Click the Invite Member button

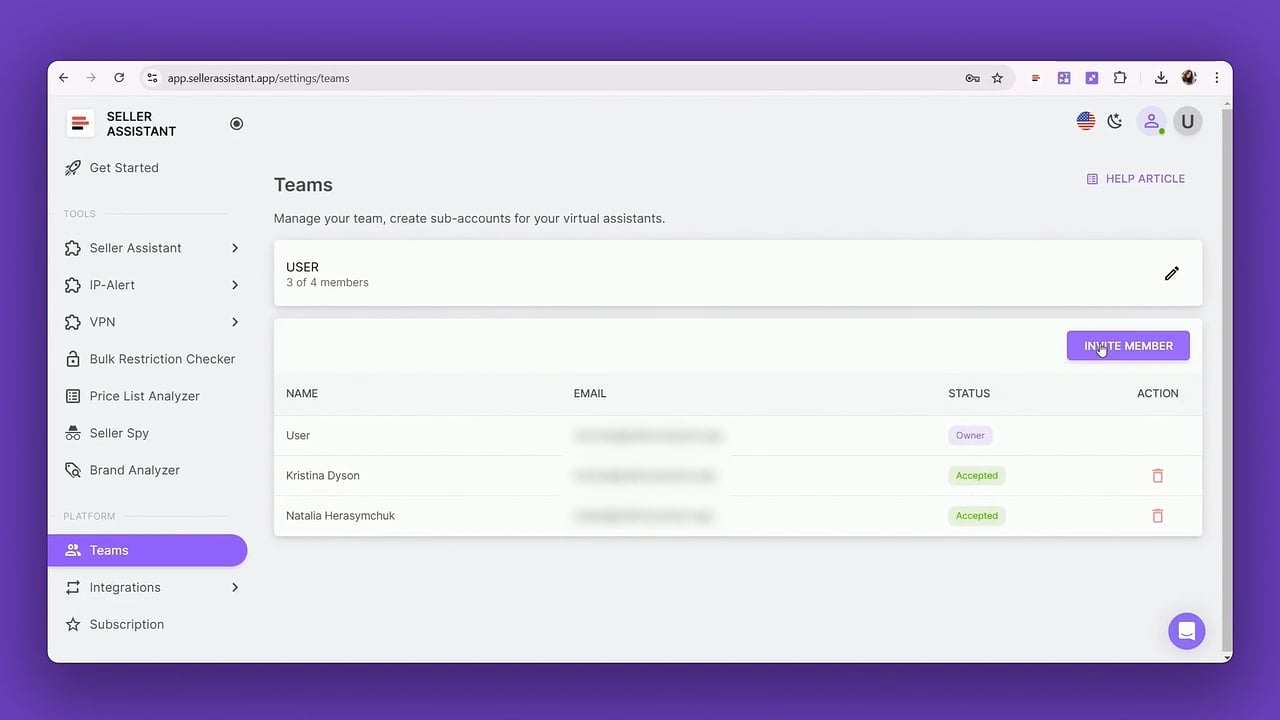1127,346
